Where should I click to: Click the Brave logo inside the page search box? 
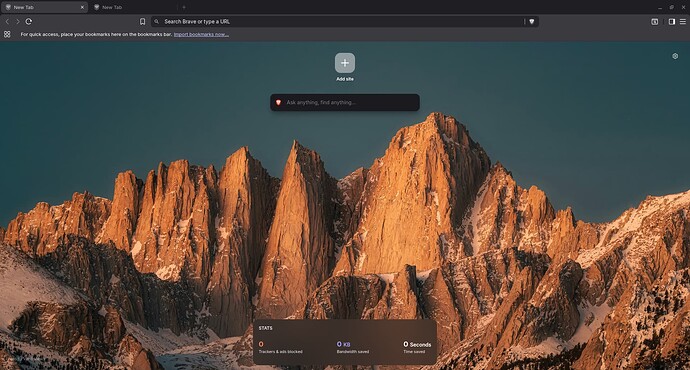click(x=278, y=103)
